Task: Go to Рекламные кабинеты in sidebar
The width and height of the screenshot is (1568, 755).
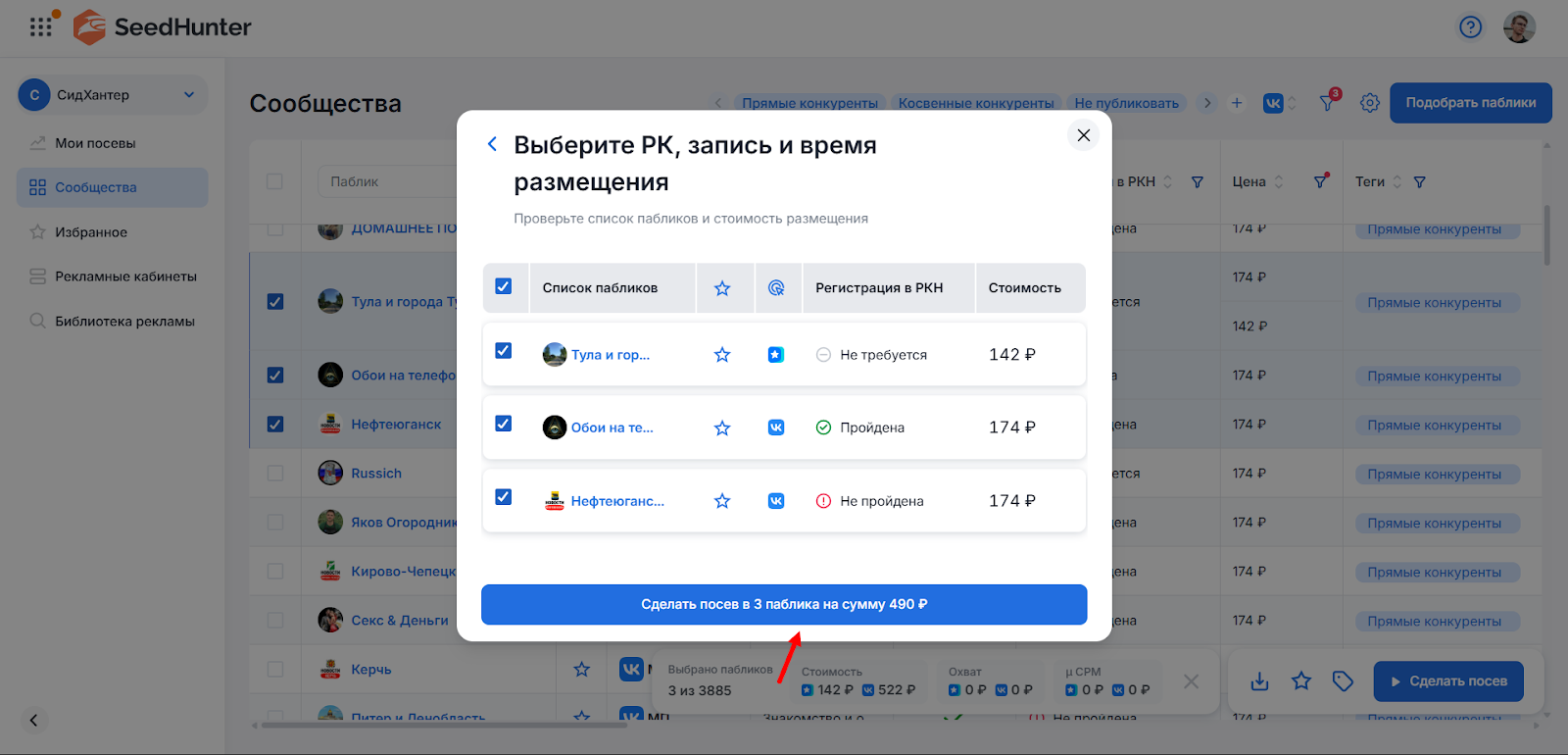Action: coord(125,277)
